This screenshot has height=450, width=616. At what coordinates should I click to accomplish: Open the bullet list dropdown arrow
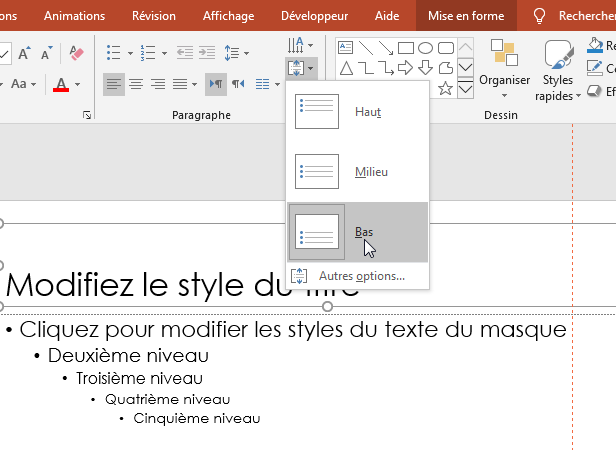tap(129, 53)
